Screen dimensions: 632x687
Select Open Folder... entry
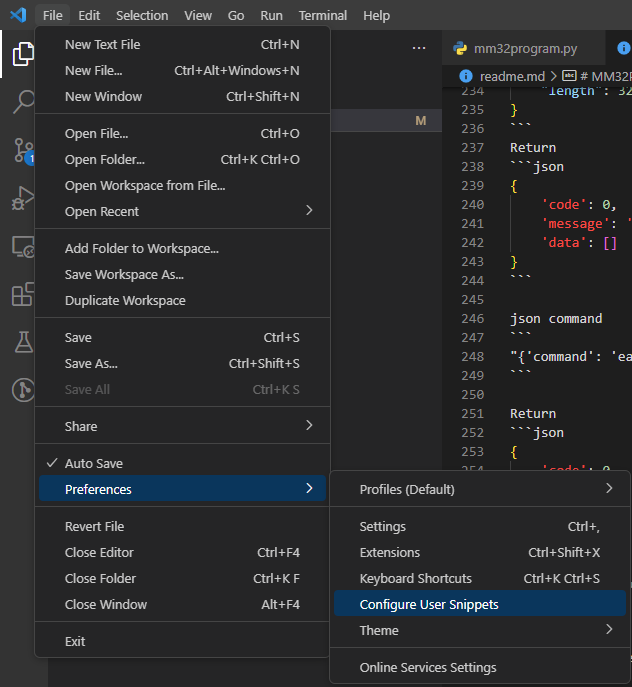click(182, 159)
